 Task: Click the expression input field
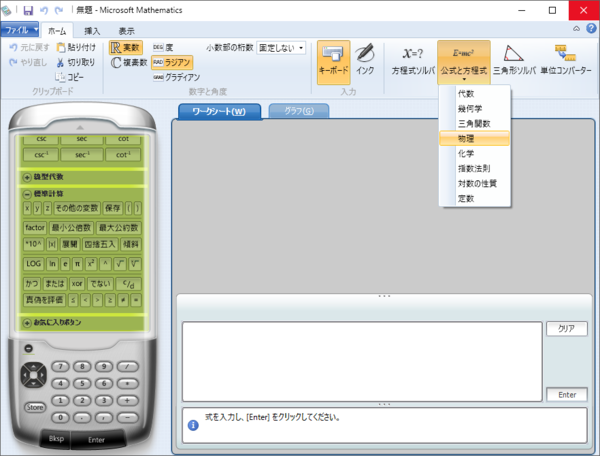(362, 362)
